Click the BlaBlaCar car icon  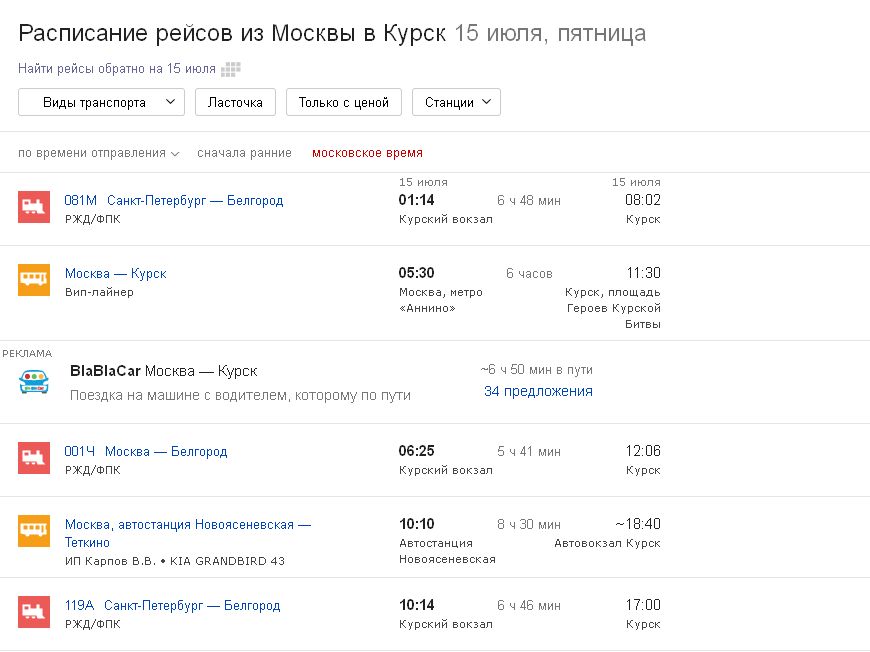(34, 382)
